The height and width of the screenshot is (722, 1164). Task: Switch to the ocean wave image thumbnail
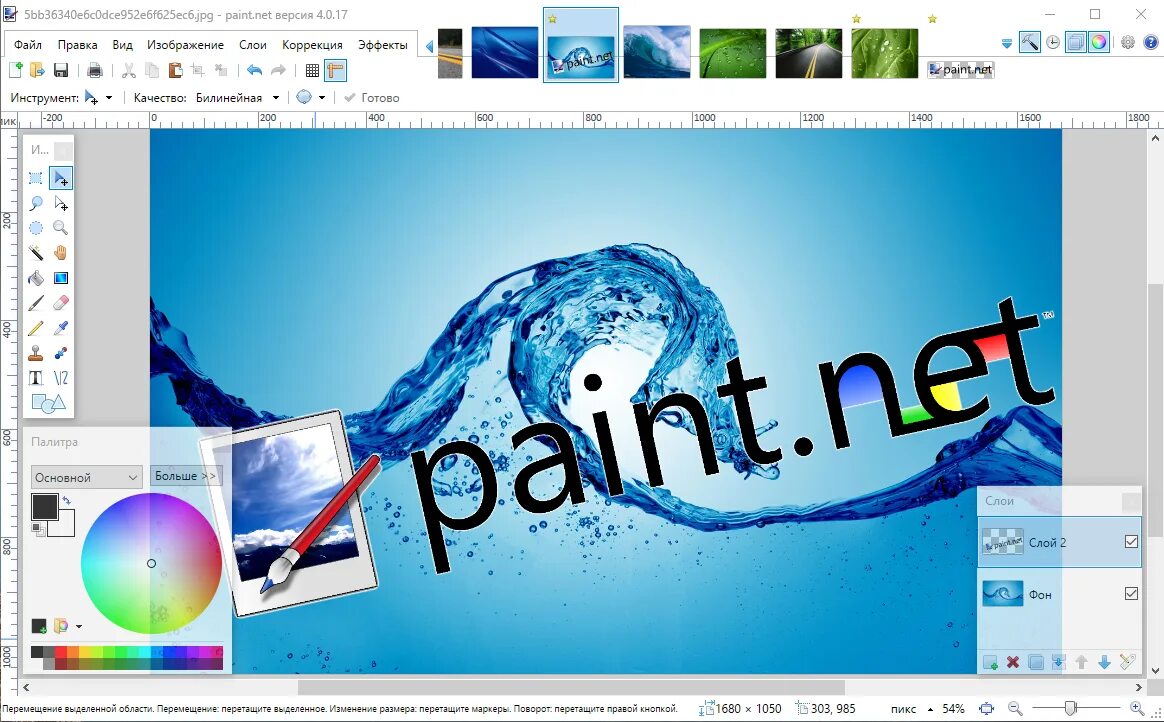pos(657,53)
